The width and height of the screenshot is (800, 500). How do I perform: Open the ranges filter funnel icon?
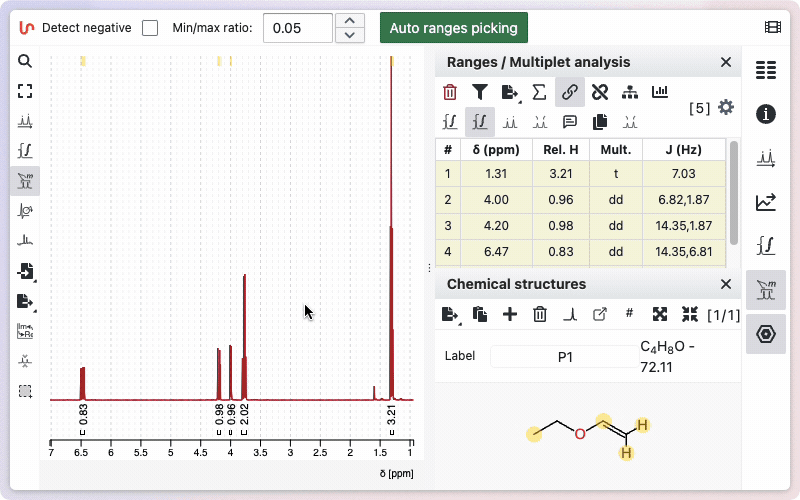pyautogui.click(x=480, y=93)
